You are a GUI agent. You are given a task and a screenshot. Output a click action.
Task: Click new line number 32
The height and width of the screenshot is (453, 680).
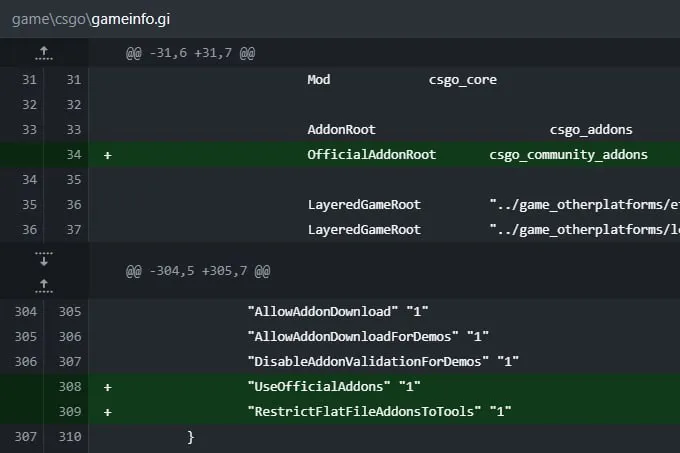pos(74,105)
